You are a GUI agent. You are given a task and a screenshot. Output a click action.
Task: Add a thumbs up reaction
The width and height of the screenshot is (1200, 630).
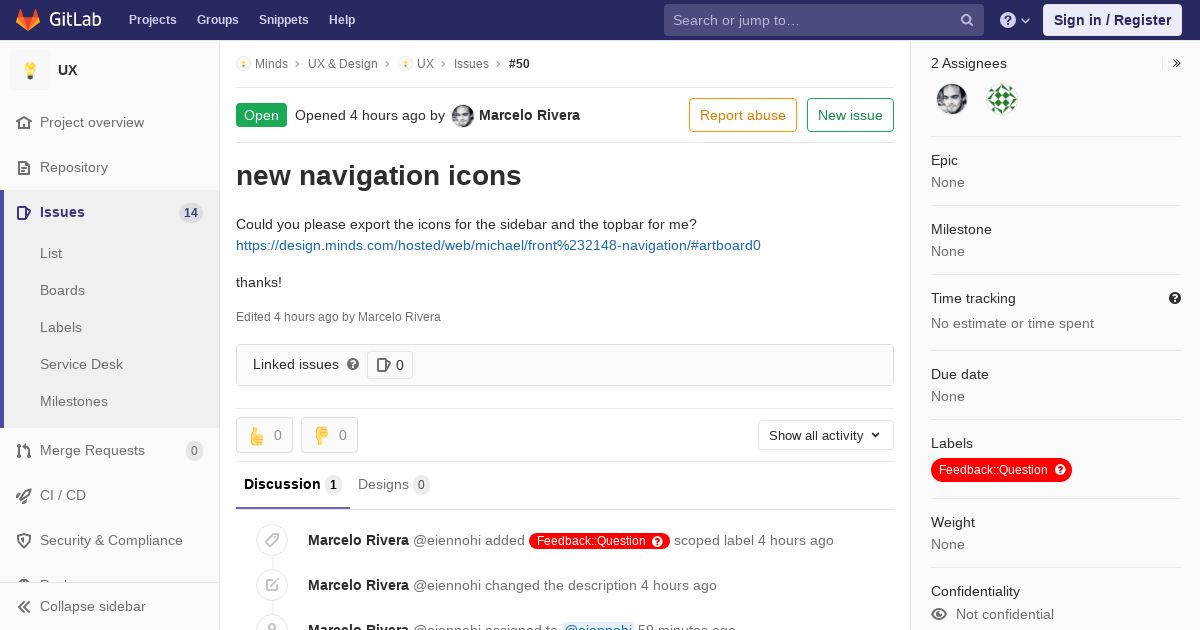[x=264, y=435]
